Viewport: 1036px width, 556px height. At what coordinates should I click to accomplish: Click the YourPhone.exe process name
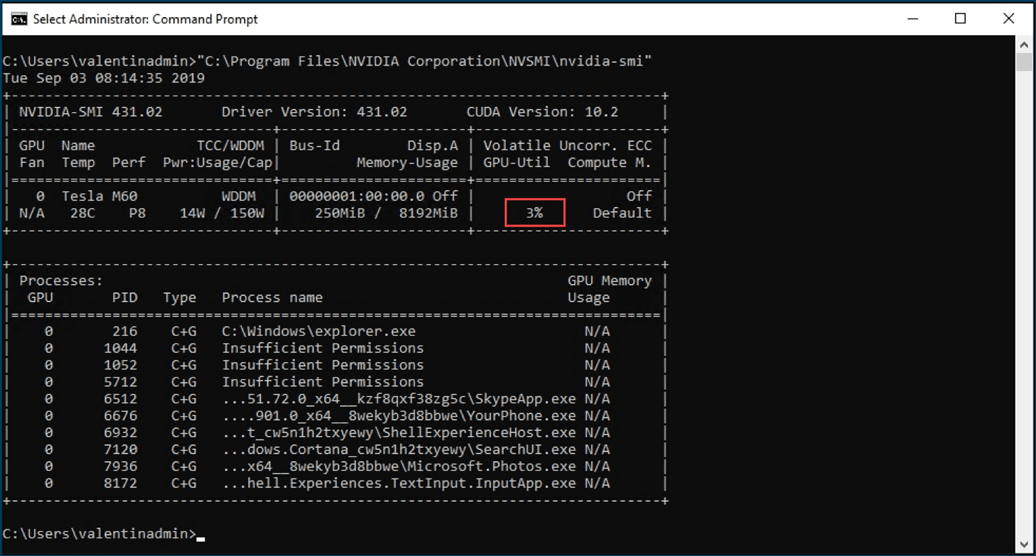pos(398,416)
